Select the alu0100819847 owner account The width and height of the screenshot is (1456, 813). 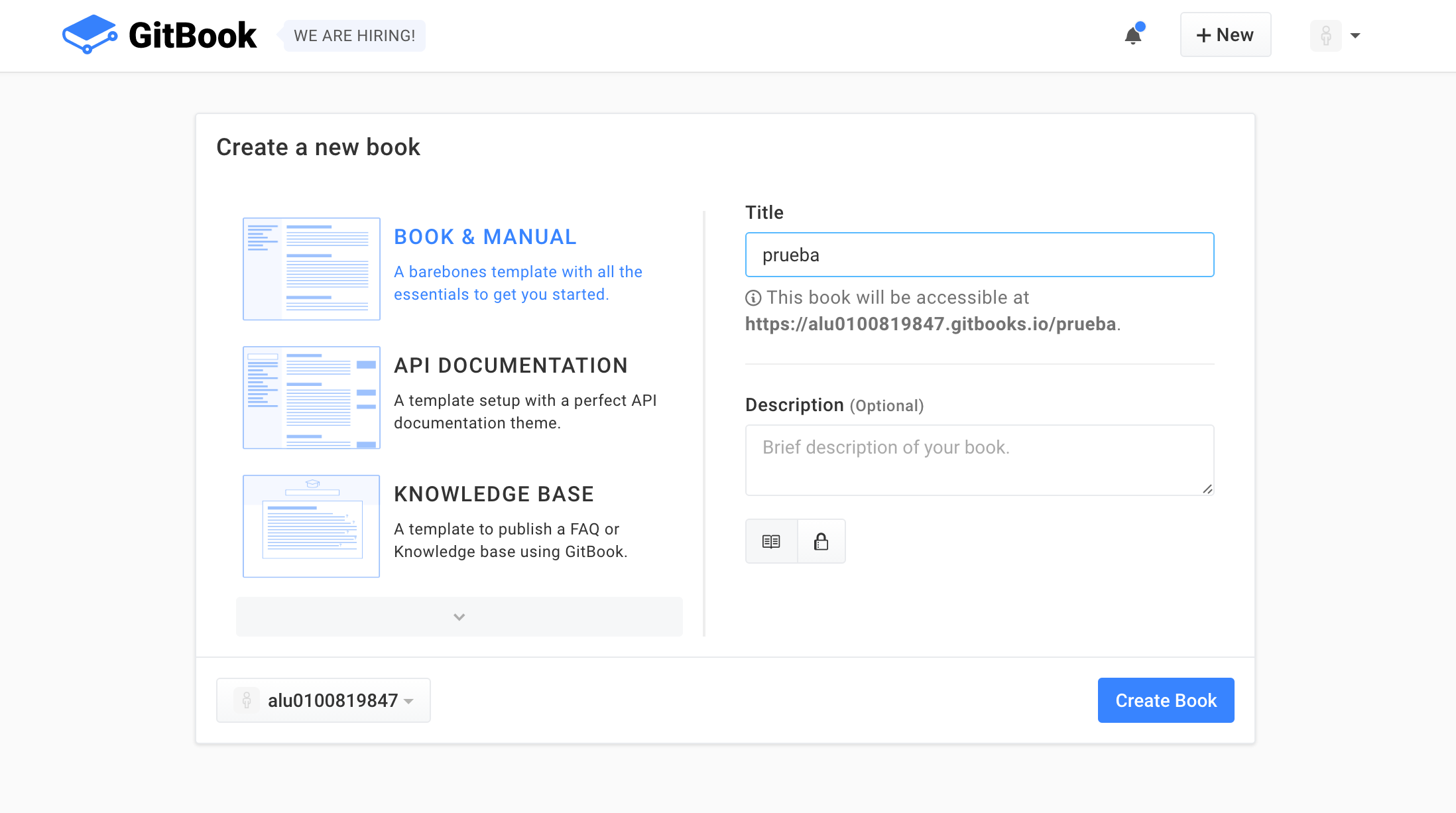click(322, 700)
